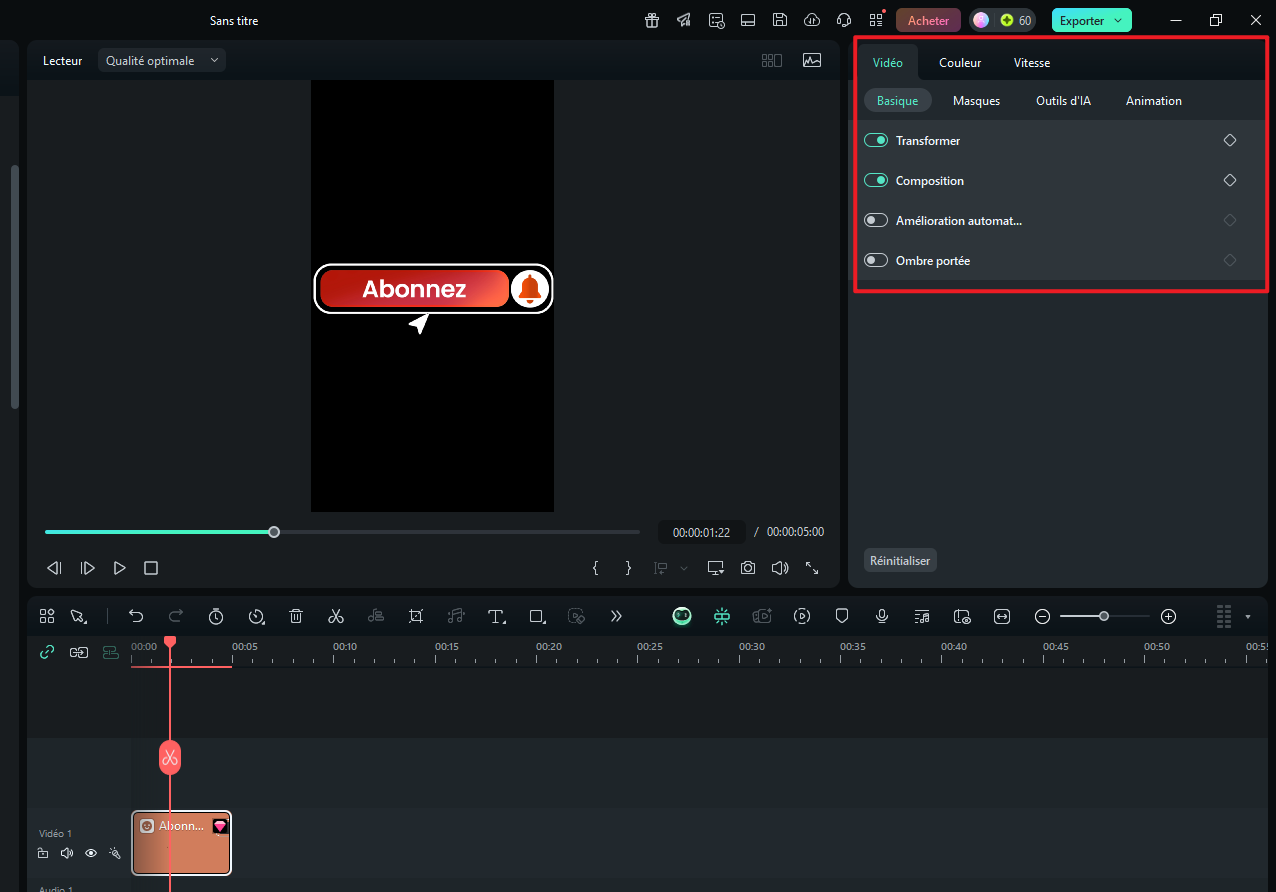Image resolution: width=1276 pixels, height=892 pixels.
Task: Open the speed ramp clock dropdown
Action: tap(256, 616)
